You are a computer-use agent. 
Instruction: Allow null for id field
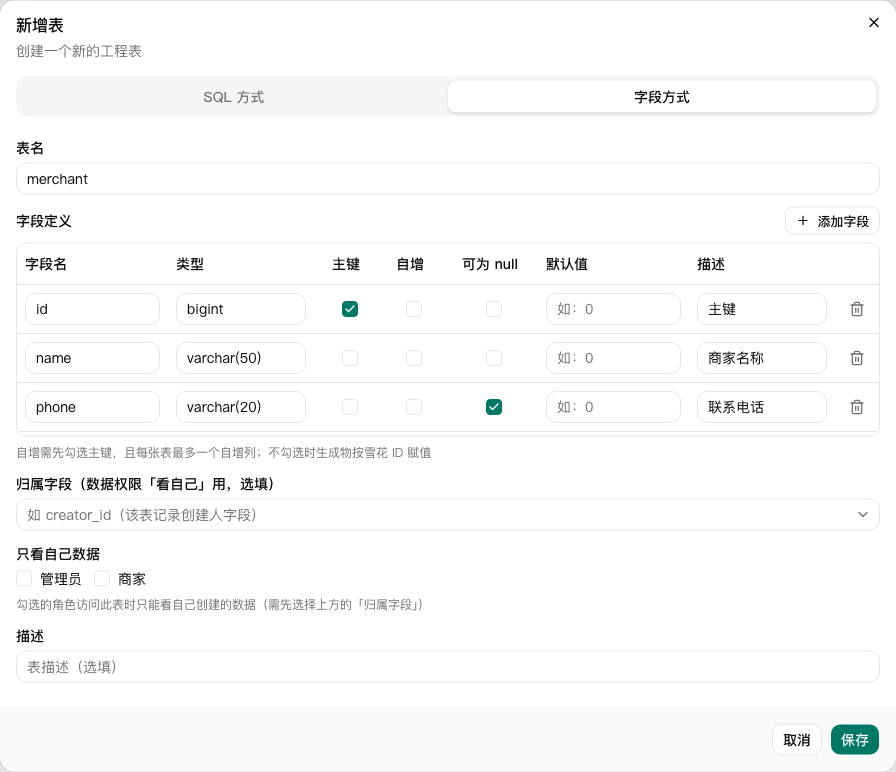(494, 309)
